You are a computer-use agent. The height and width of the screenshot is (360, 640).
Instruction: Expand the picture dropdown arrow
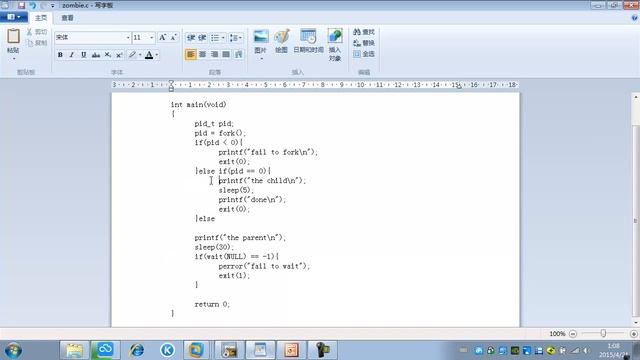pyautogui.click(x=261, y=59)
